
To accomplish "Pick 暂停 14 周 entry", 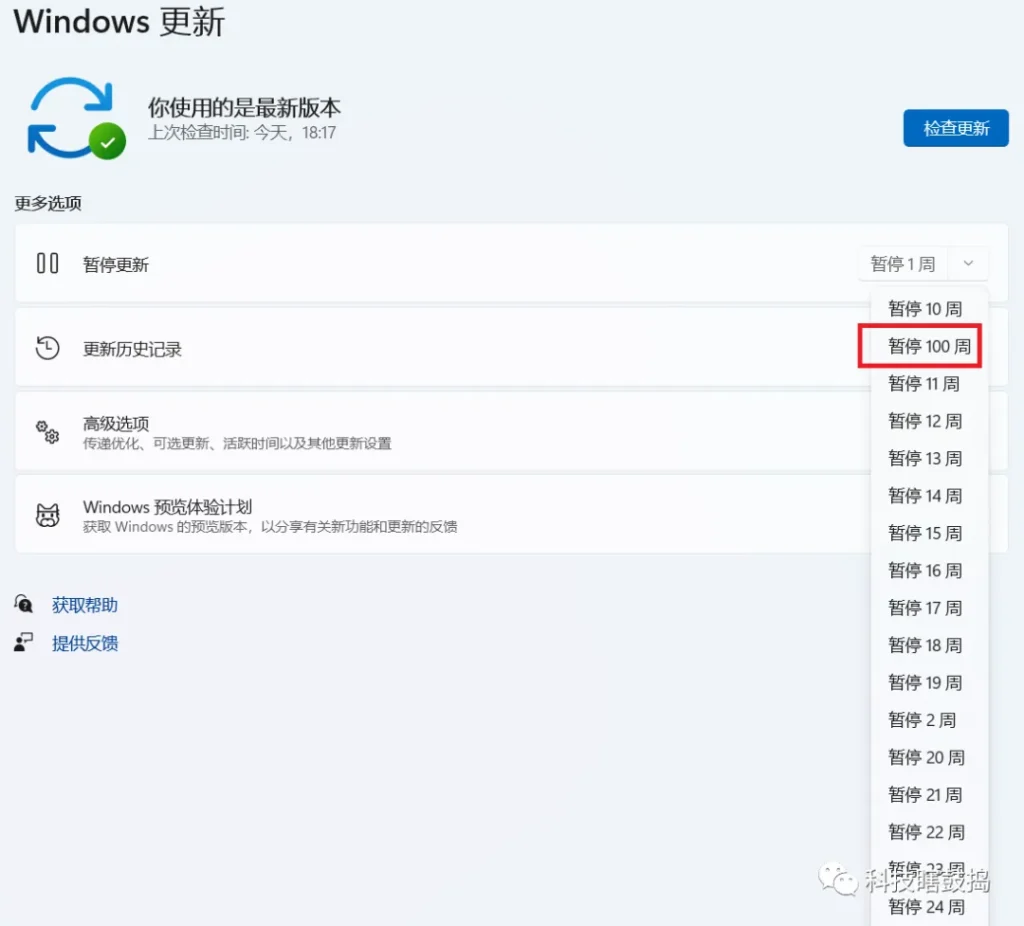I will click(x=925, y=495).
